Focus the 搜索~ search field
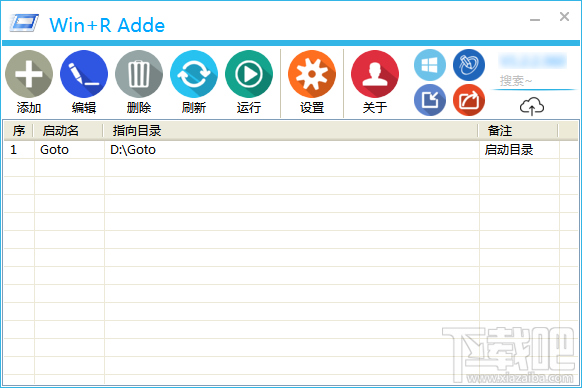This screenshot has height=388, width=582. coord(533,81)
